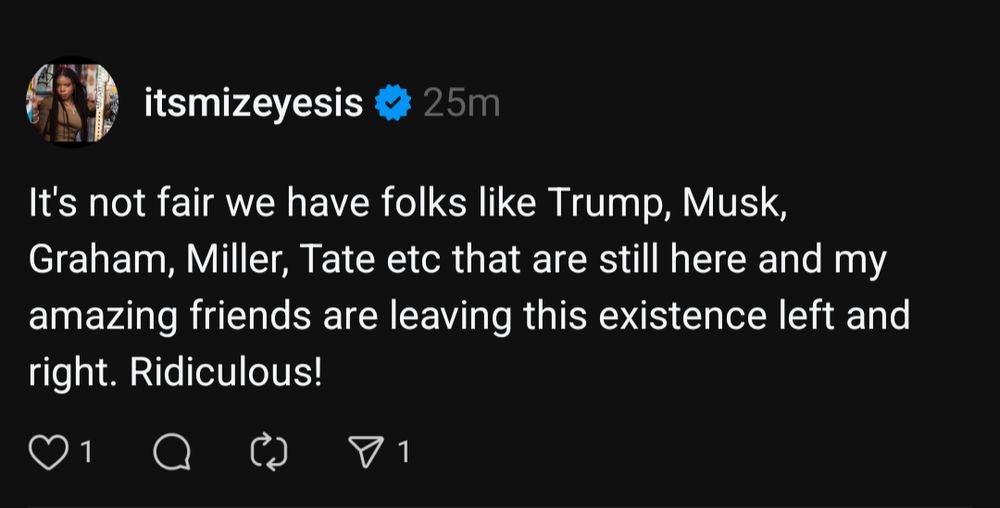Click the 25m post timestamp

pos(461,102)
